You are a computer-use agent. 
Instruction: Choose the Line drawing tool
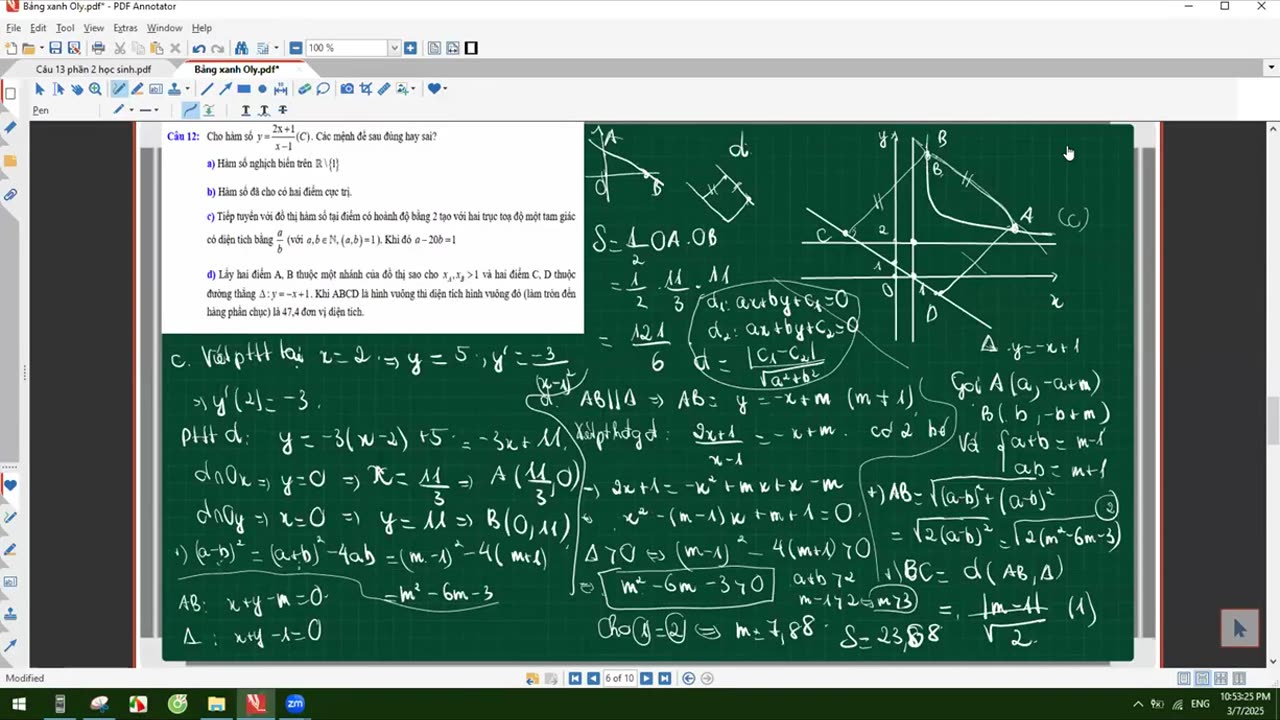coord(207,89)
